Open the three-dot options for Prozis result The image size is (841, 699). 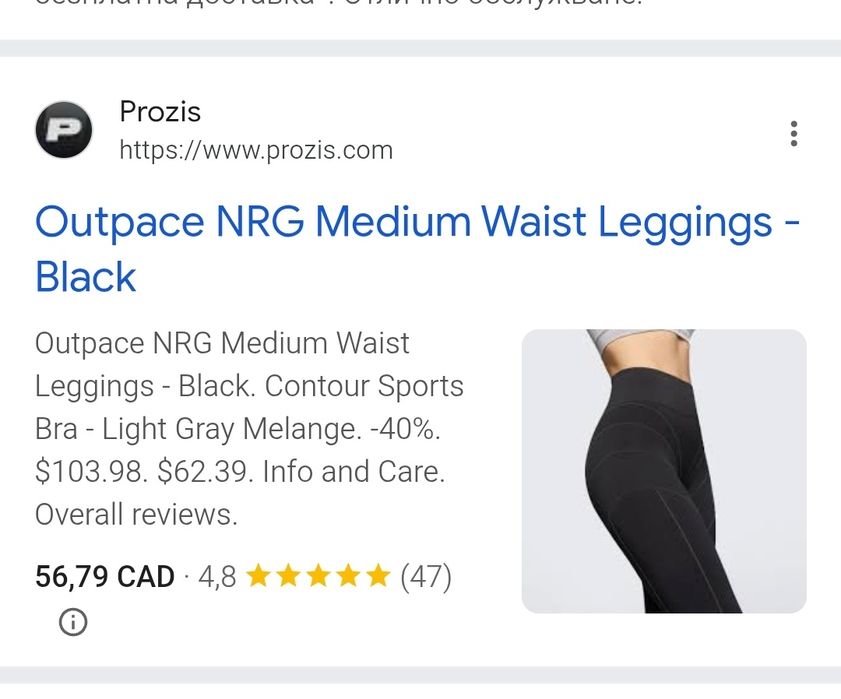794,134
